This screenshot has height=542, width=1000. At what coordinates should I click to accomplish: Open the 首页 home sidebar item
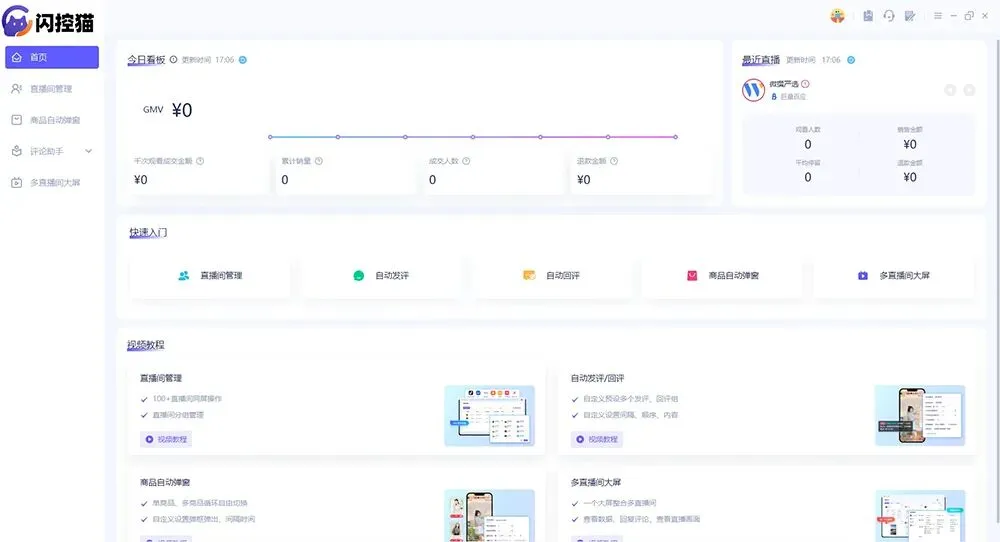point(52,57)
